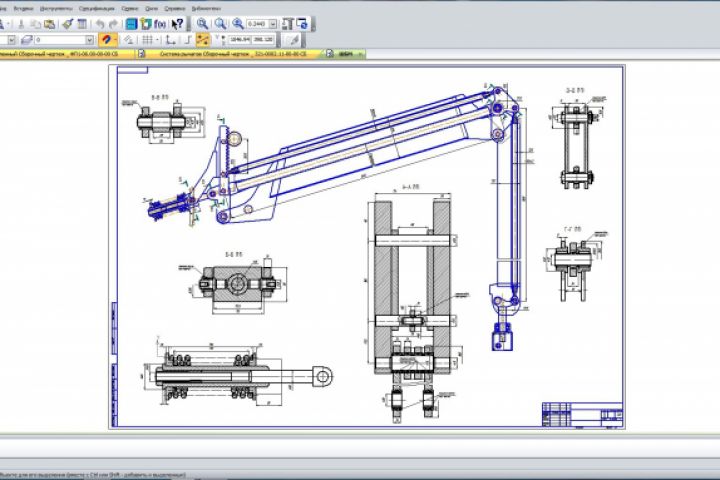Select the hydraulic cylinder view at bottom left
This screenshot has width=720, height=480.
pyautogui.click(x=237, y=374)
